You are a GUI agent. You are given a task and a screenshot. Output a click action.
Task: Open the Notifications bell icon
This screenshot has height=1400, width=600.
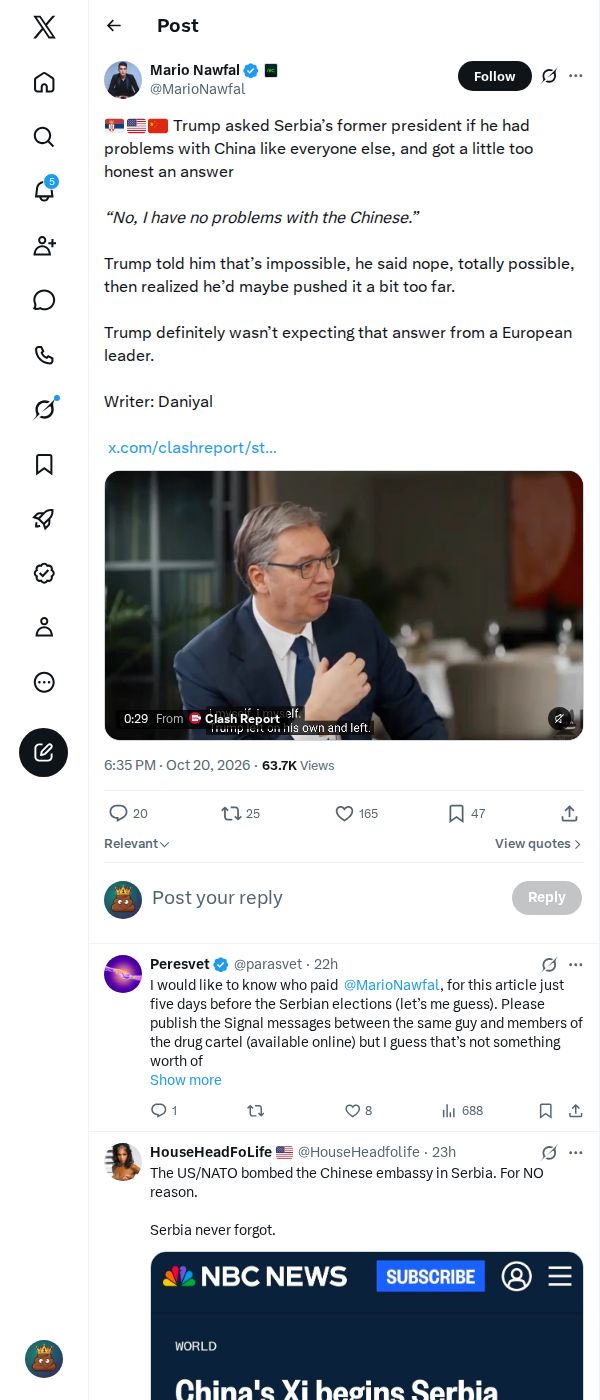click(44, 190)
